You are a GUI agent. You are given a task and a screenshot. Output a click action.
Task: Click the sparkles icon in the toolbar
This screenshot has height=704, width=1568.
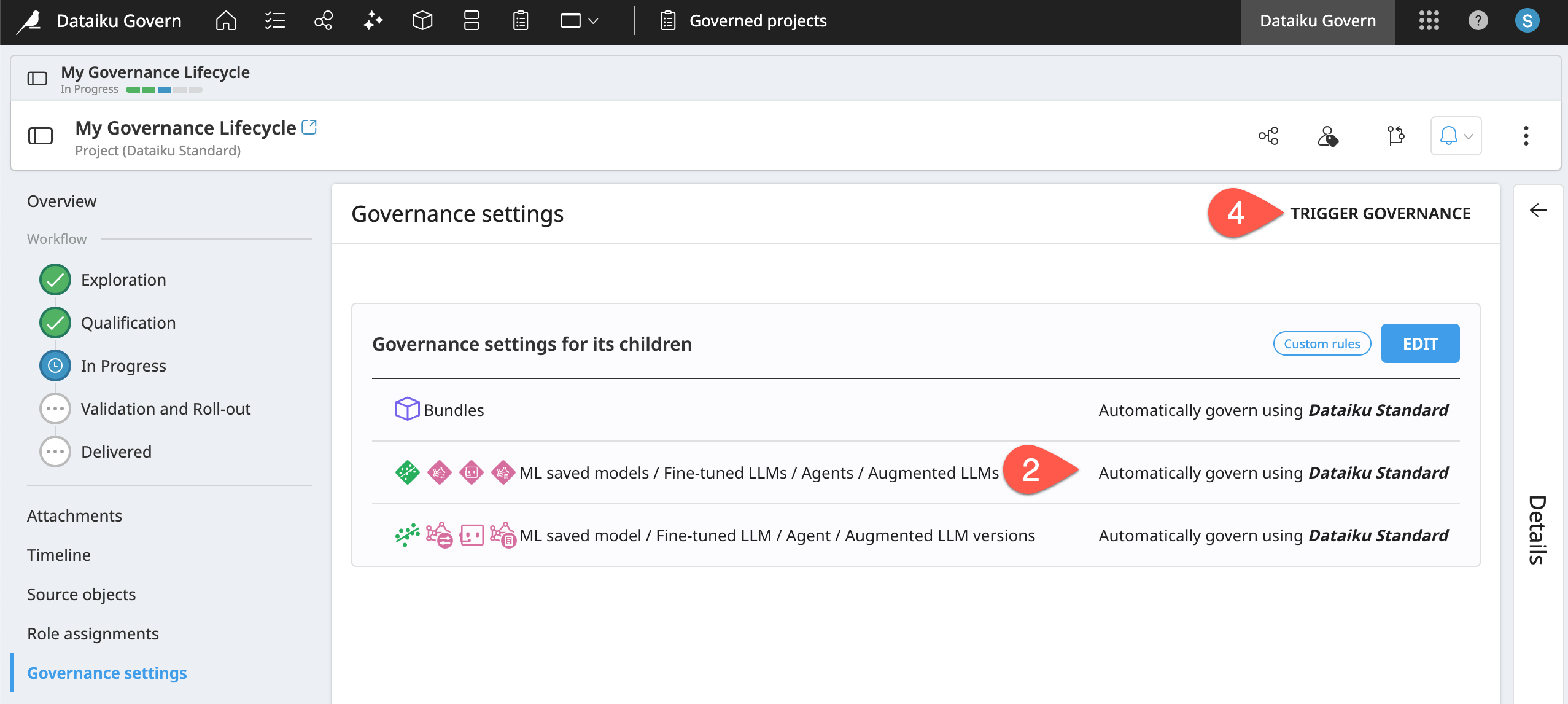(372, 20)
